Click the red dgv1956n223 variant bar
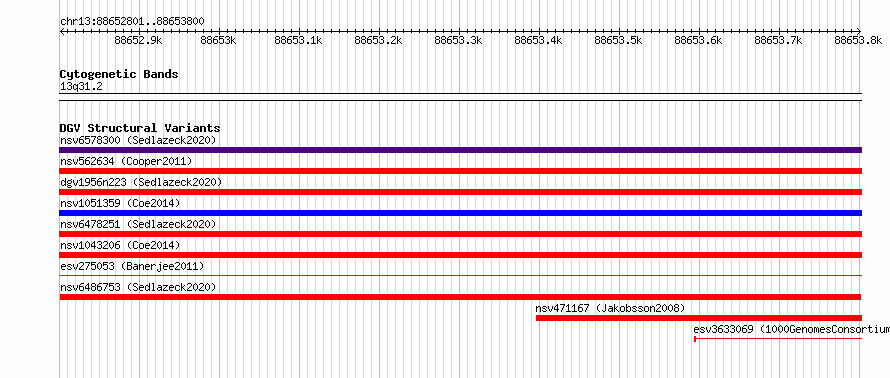890x378 pixels. coord(460,192)
